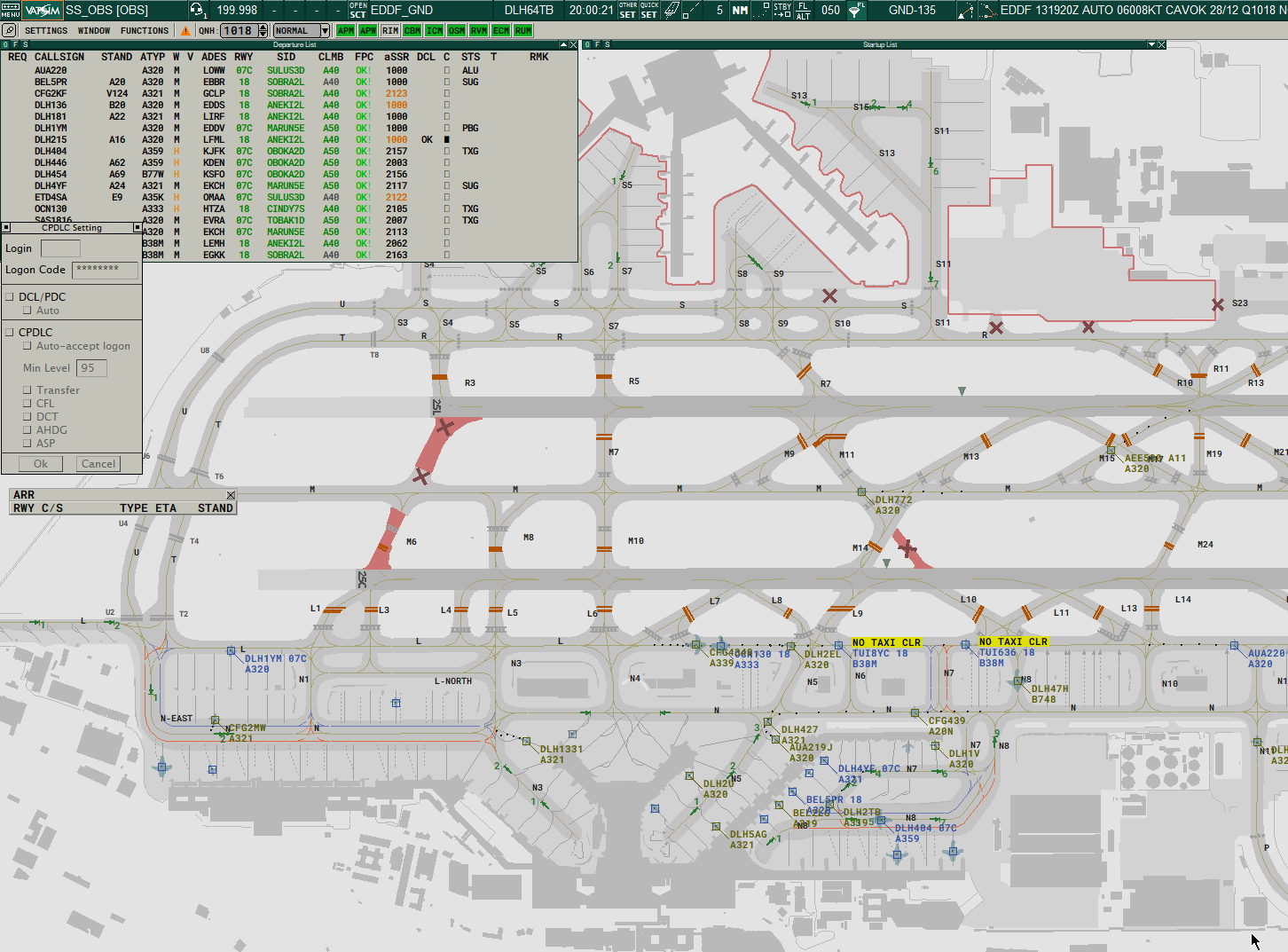The width and height of the screenshot is (1288, 952).
Task: Click the F button in Departure List header
Action: pyautogui.click(x=16, y=44)
